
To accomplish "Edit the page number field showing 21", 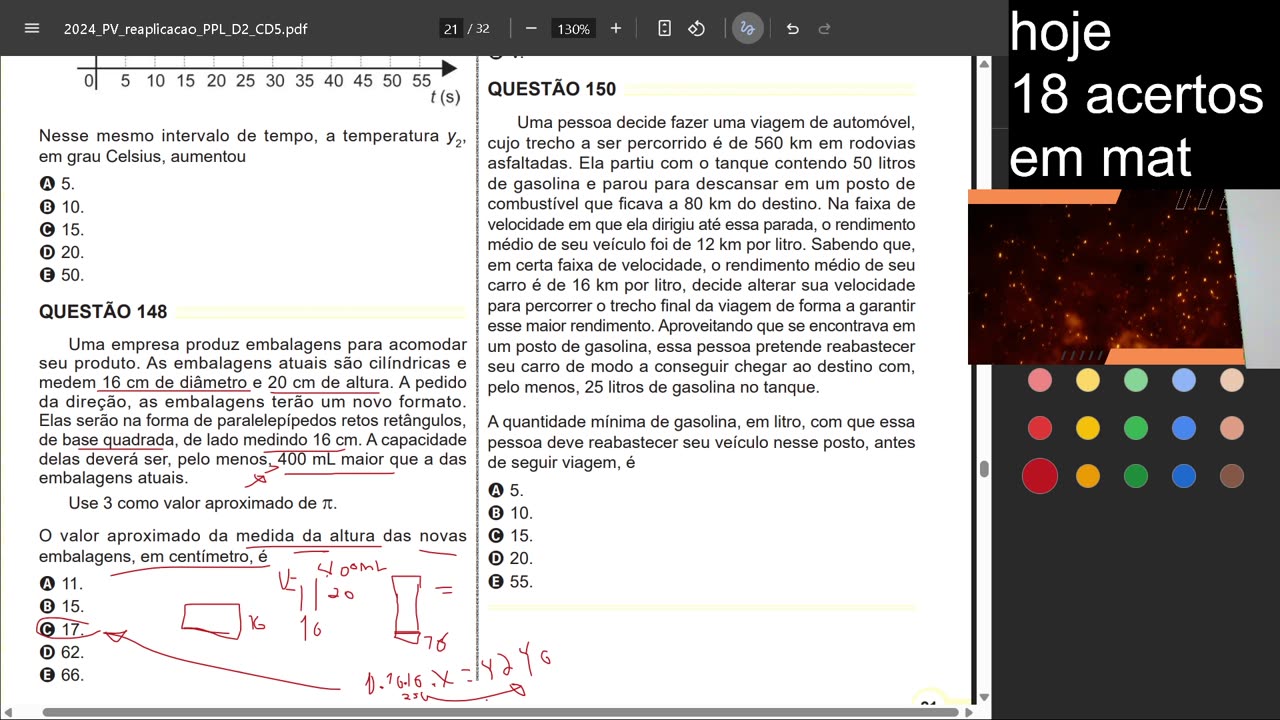I will pyautogui.click(x=451, y=28).
